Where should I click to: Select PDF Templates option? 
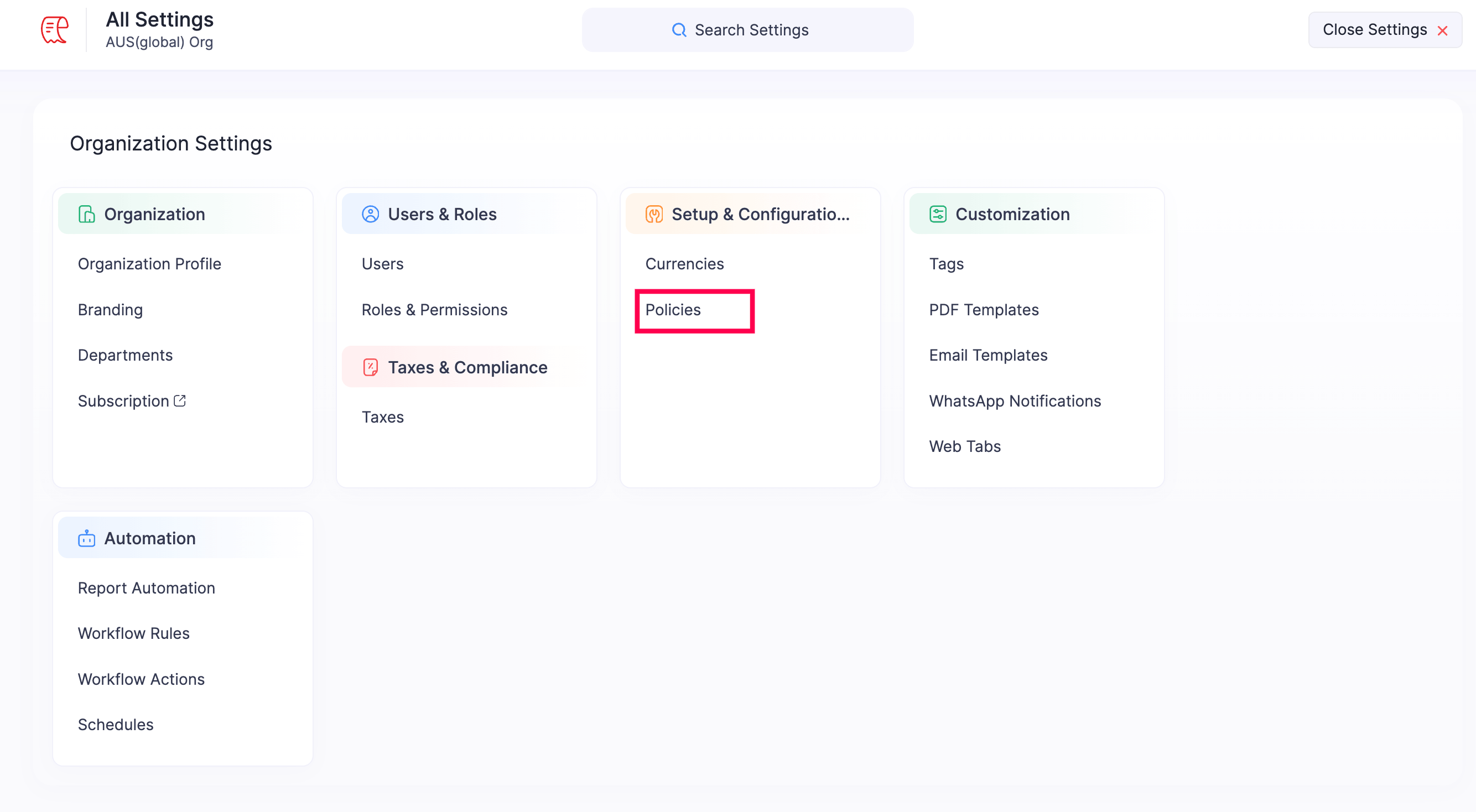point(983,310)
